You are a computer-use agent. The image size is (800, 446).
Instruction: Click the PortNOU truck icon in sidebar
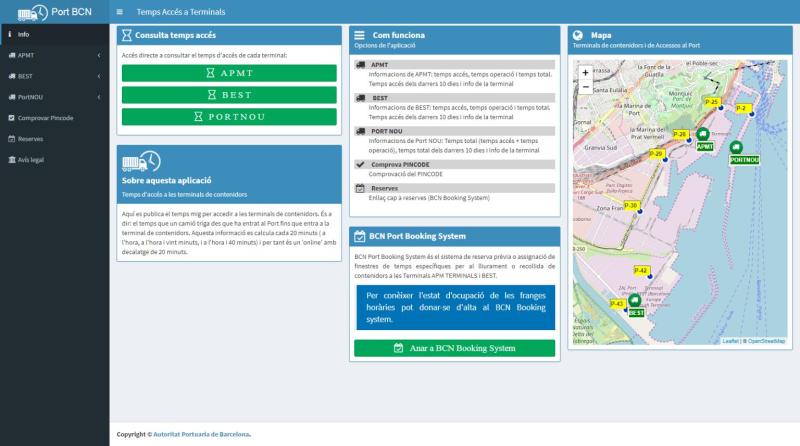(x=12, y=97)
